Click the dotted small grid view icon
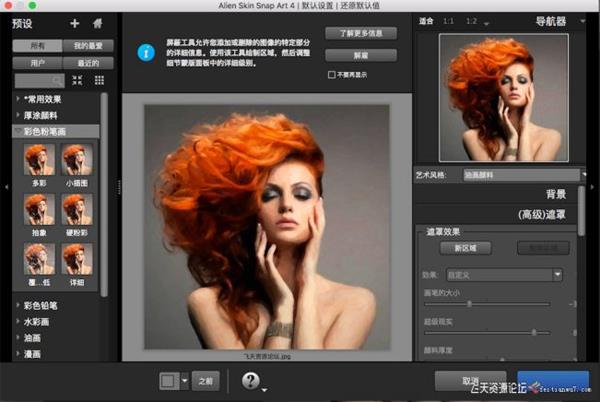The height and width of the screenshot is (402, 600). pyautogui.click(x=98, y=80)
